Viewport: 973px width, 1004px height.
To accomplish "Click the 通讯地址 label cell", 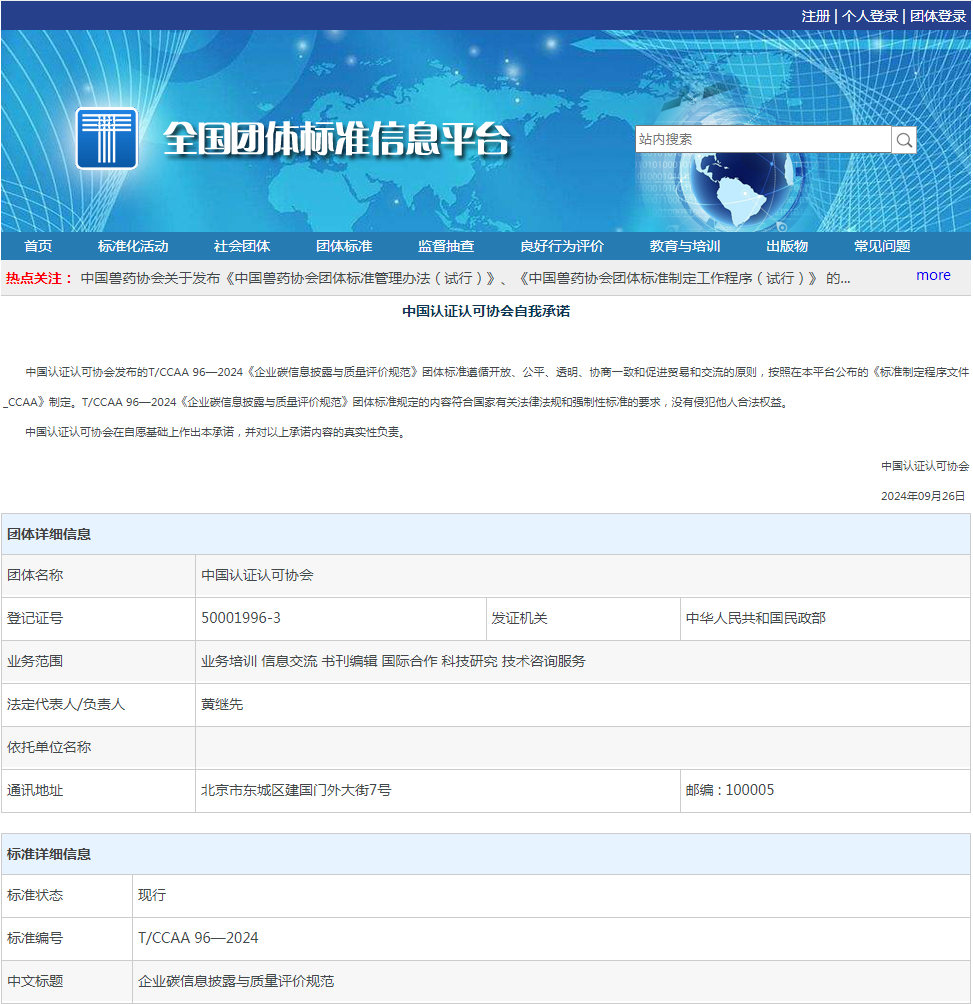I will (x=99, y=791).
